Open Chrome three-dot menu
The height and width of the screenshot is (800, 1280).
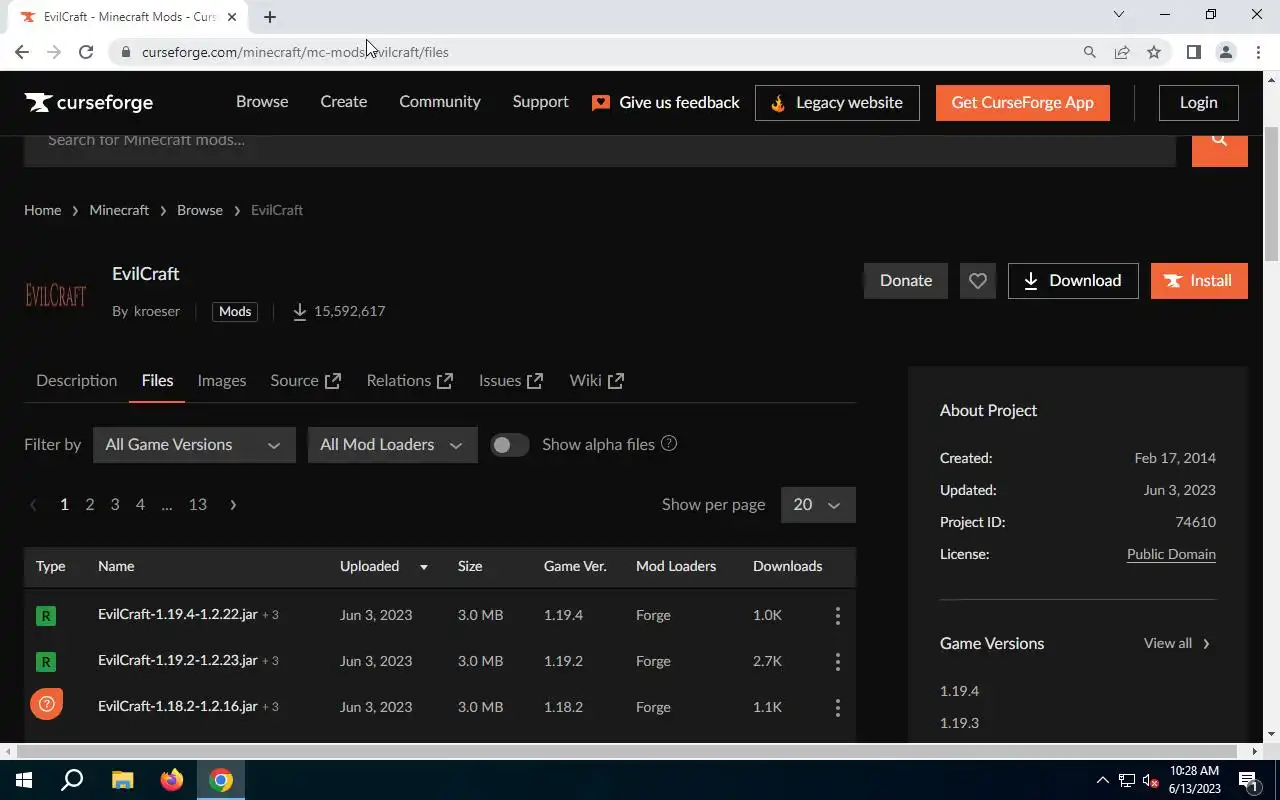click(1258, 52)
